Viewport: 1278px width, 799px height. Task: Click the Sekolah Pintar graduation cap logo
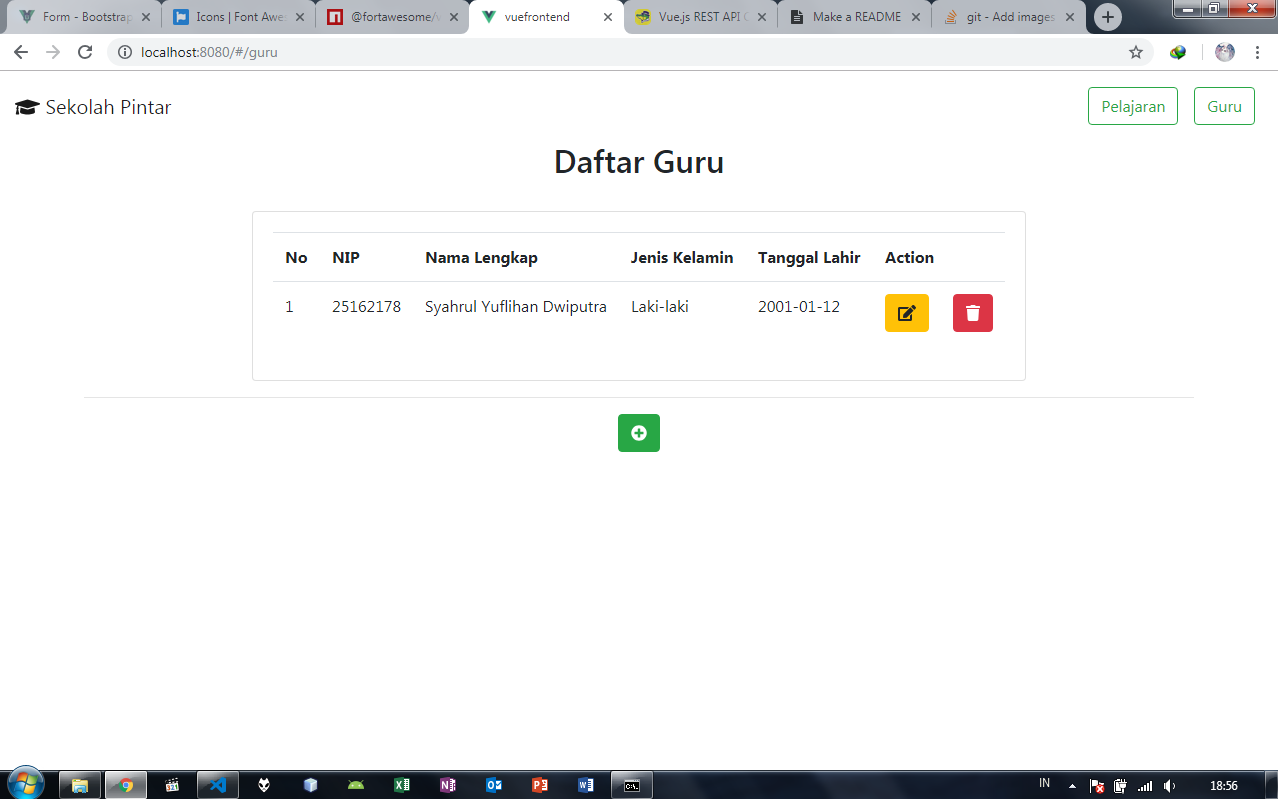[25, 106]
